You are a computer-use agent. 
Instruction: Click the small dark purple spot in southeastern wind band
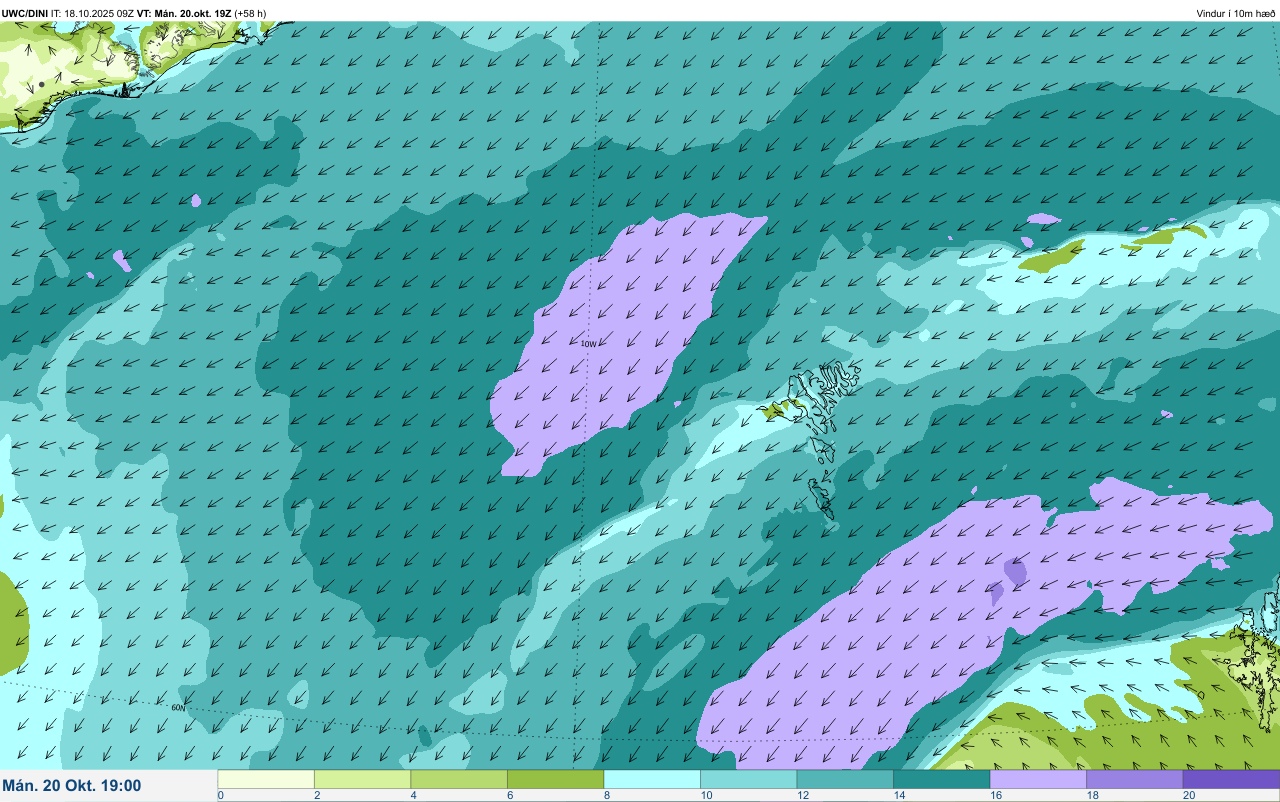(x=1014, y=572)
